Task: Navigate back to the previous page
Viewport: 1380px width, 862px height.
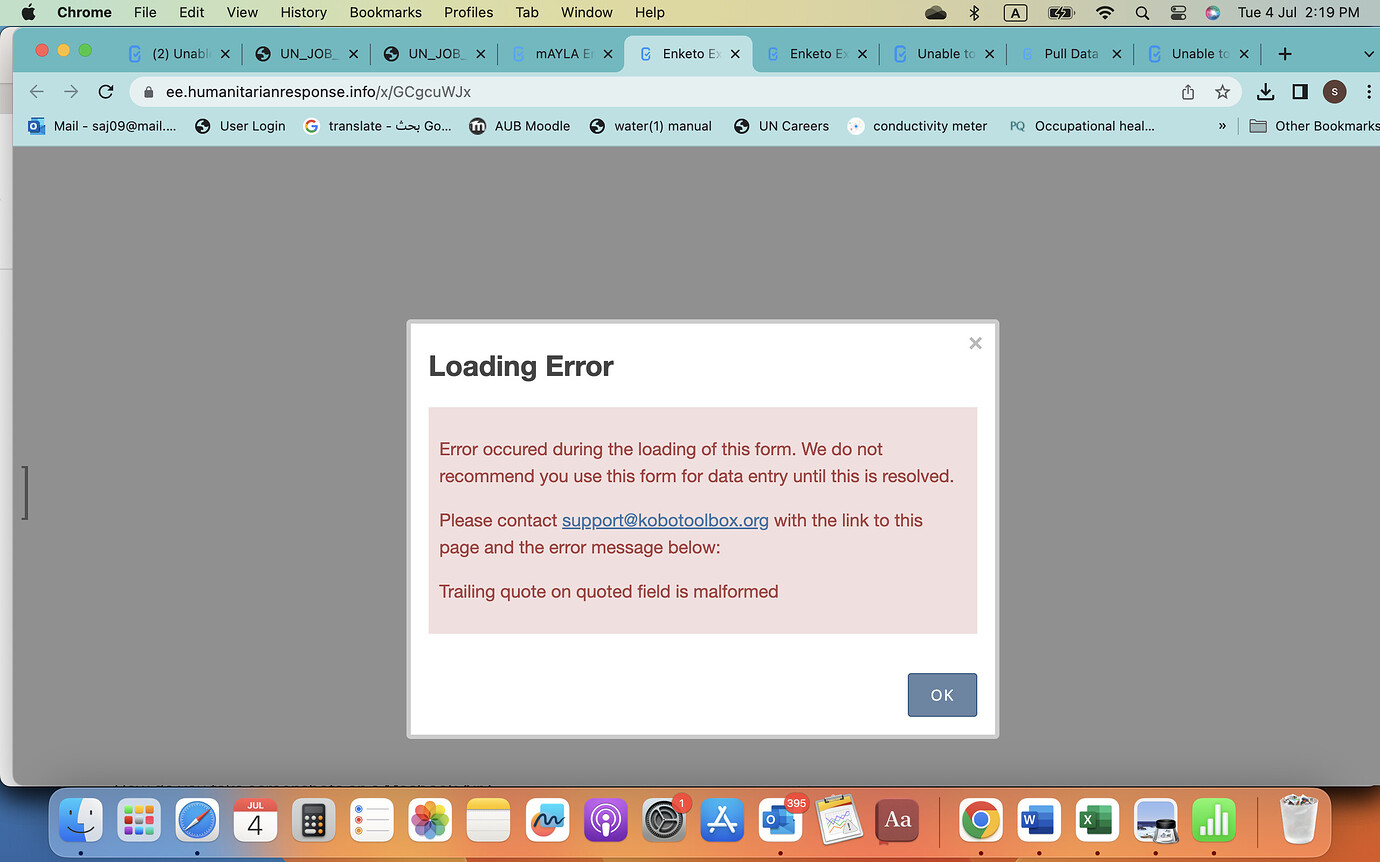Action: tap(36, 91)
